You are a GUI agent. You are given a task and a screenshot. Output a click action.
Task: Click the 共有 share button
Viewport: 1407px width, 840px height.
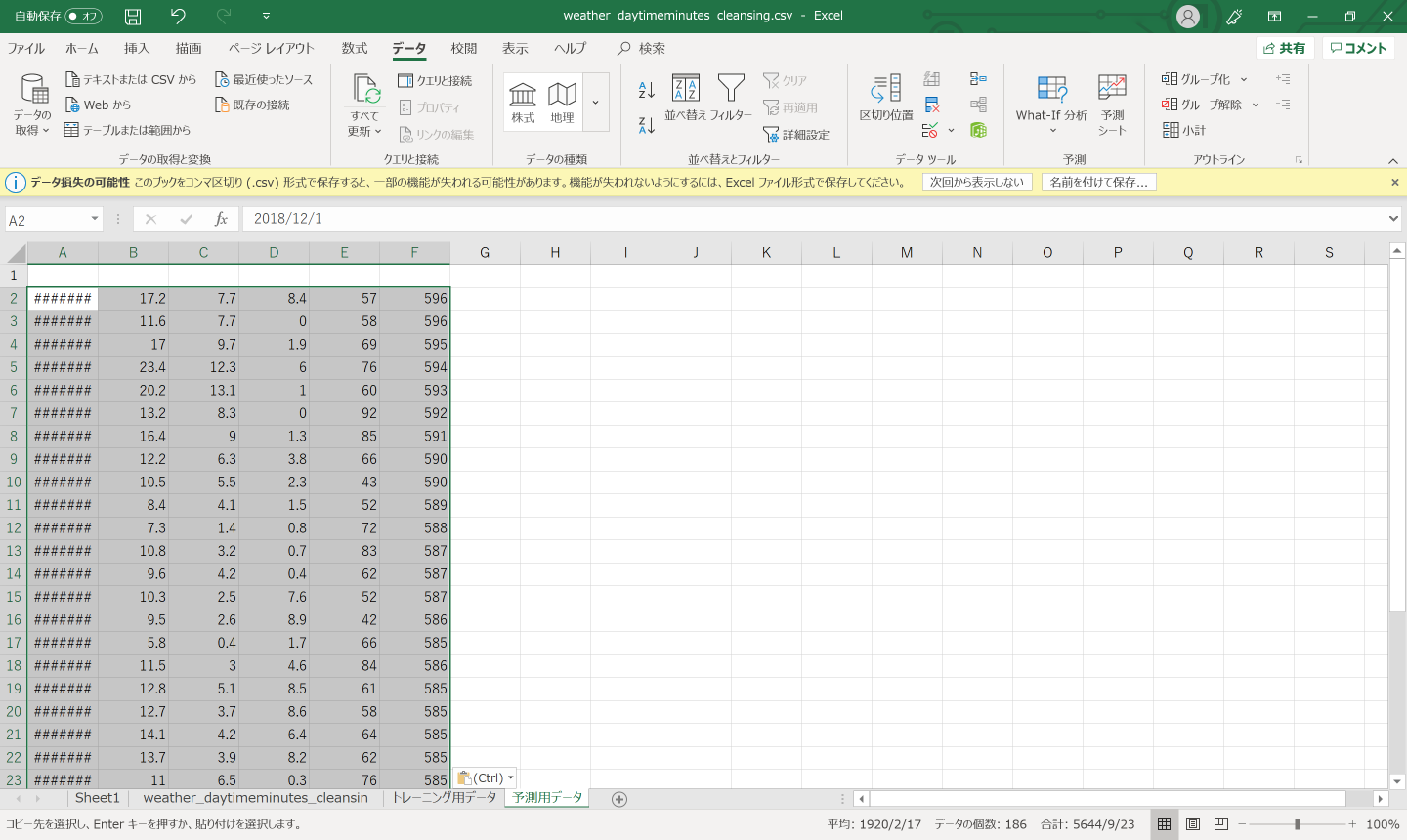point(1284,48)
